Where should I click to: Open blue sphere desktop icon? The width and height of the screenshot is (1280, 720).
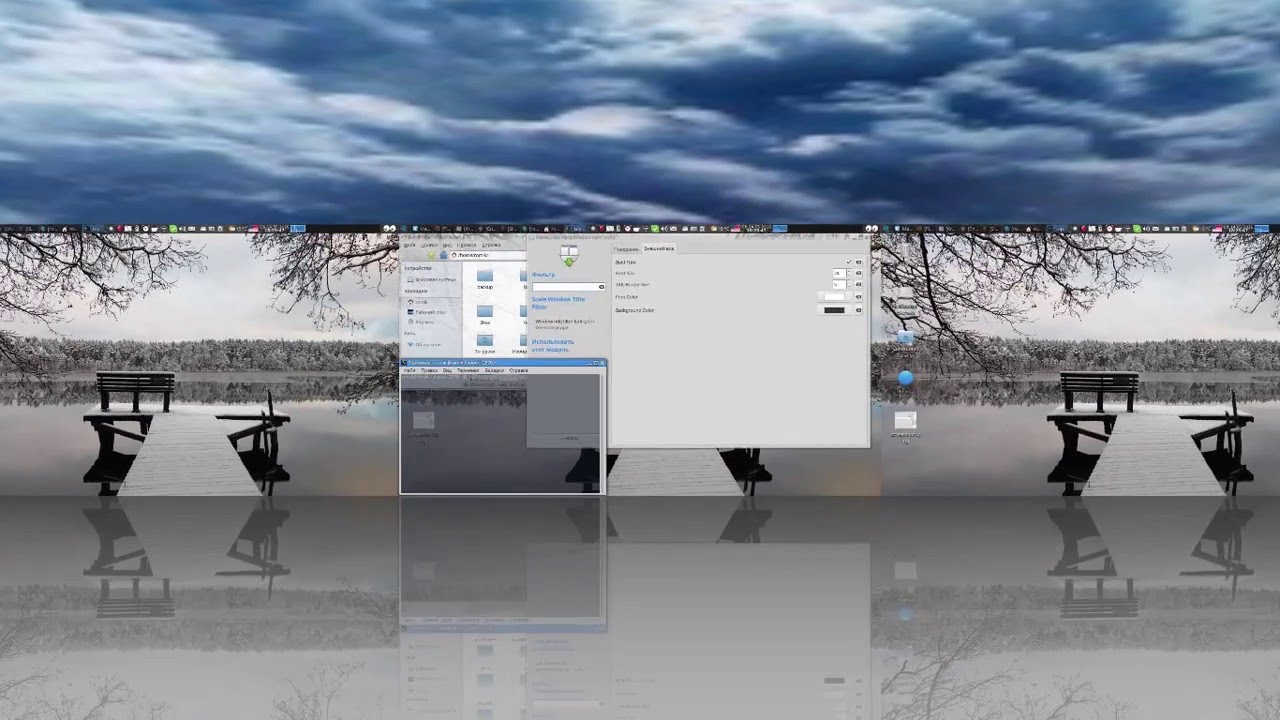click(905, 378)
